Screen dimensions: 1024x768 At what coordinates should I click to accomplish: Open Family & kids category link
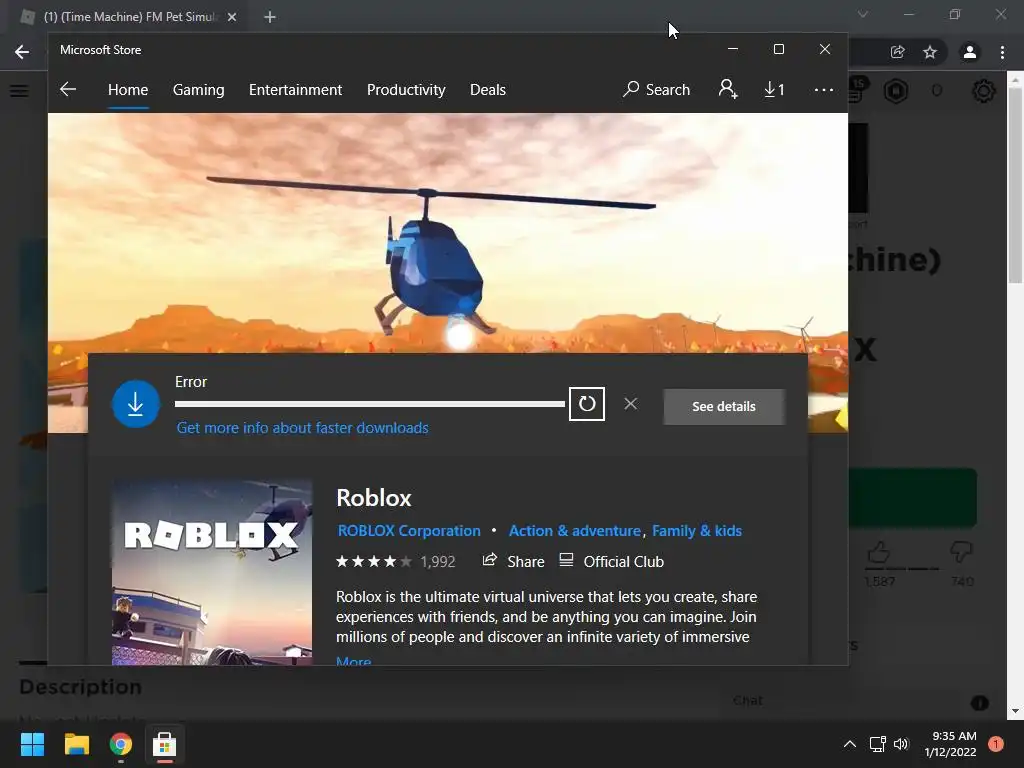click(x=697, y=530)
